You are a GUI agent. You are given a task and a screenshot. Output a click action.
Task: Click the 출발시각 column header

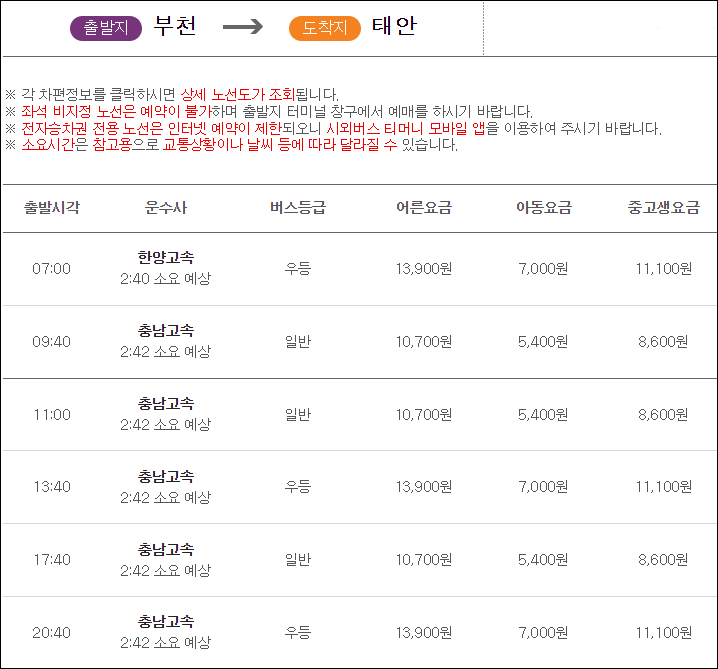[52, 207]
